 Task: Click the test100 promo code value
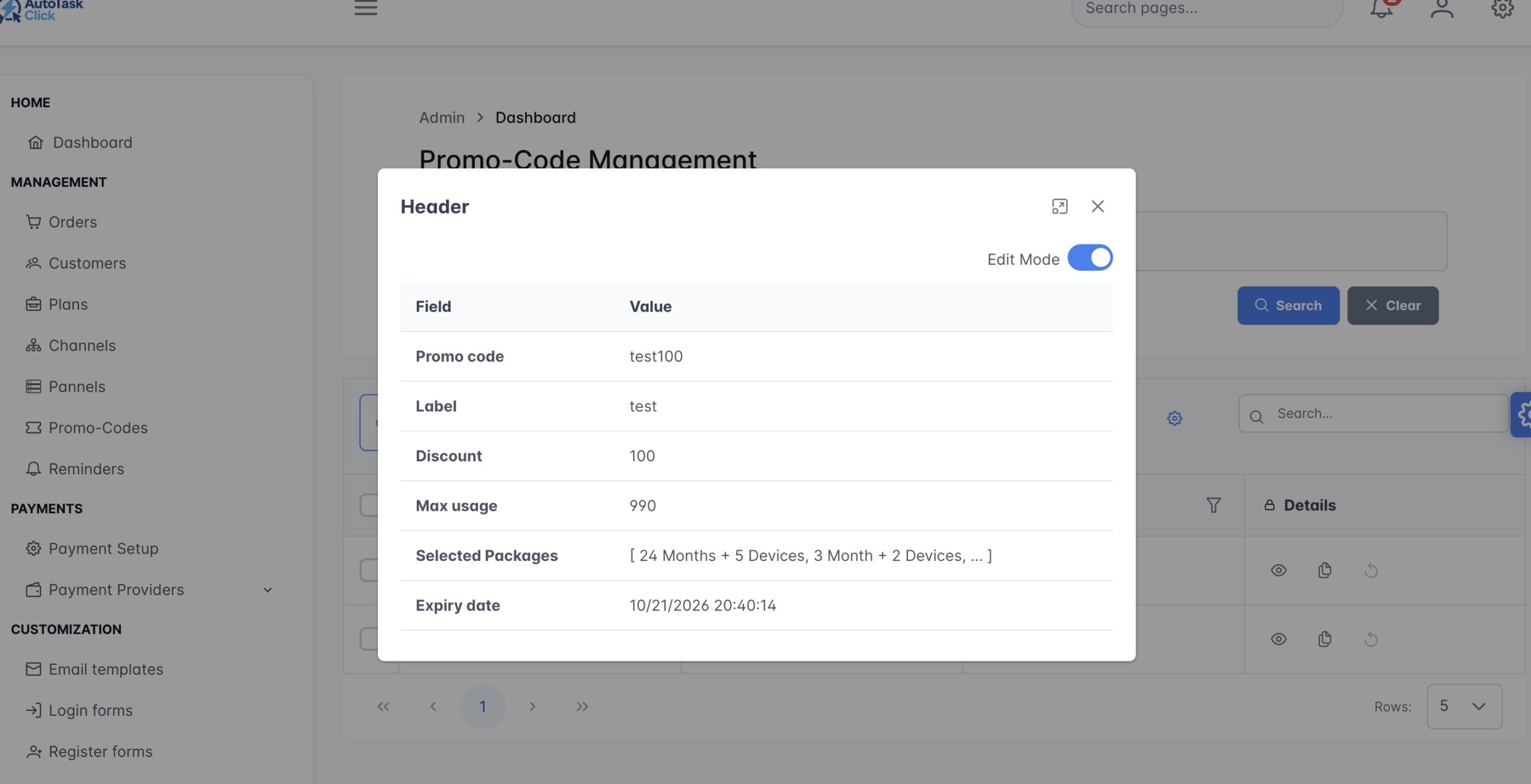click(656, 356)
